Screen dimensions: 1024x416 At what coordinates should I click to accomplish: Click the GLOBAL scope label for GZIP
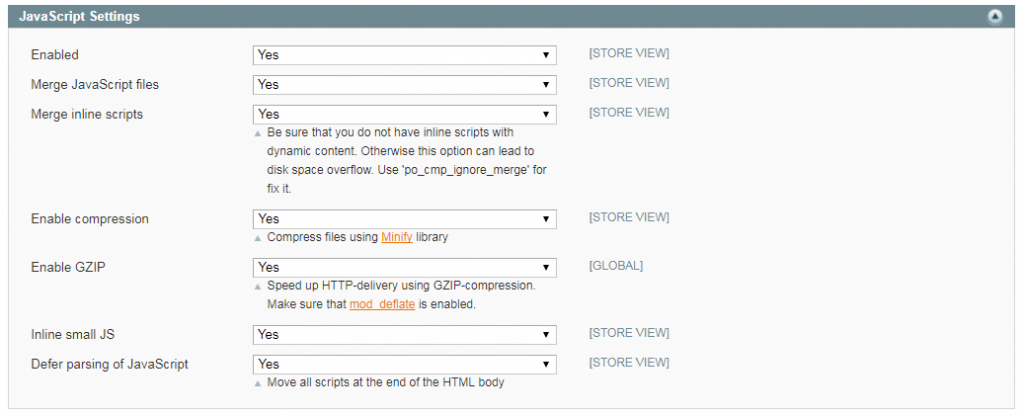616,266
